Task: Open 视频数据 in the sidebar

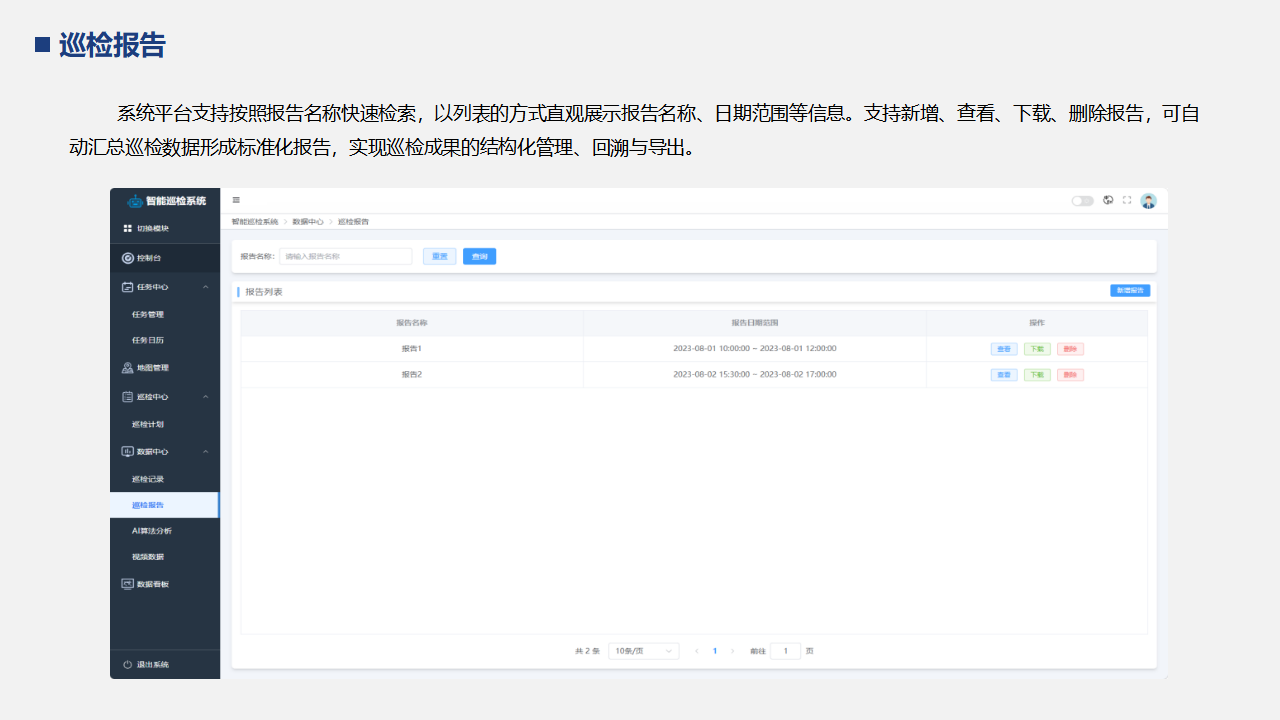Action: (x=148, y=557)
